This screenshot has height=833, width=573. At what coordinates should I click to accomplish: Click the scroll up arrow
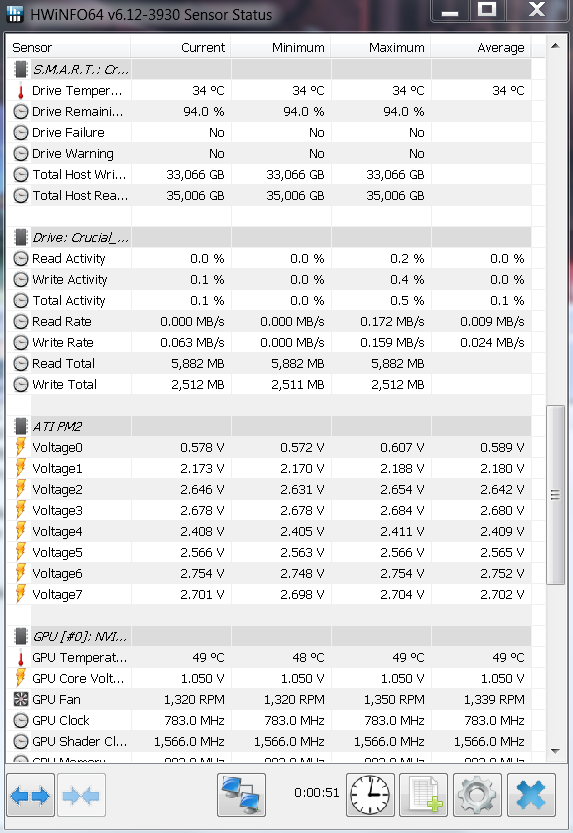click(555, 46)
